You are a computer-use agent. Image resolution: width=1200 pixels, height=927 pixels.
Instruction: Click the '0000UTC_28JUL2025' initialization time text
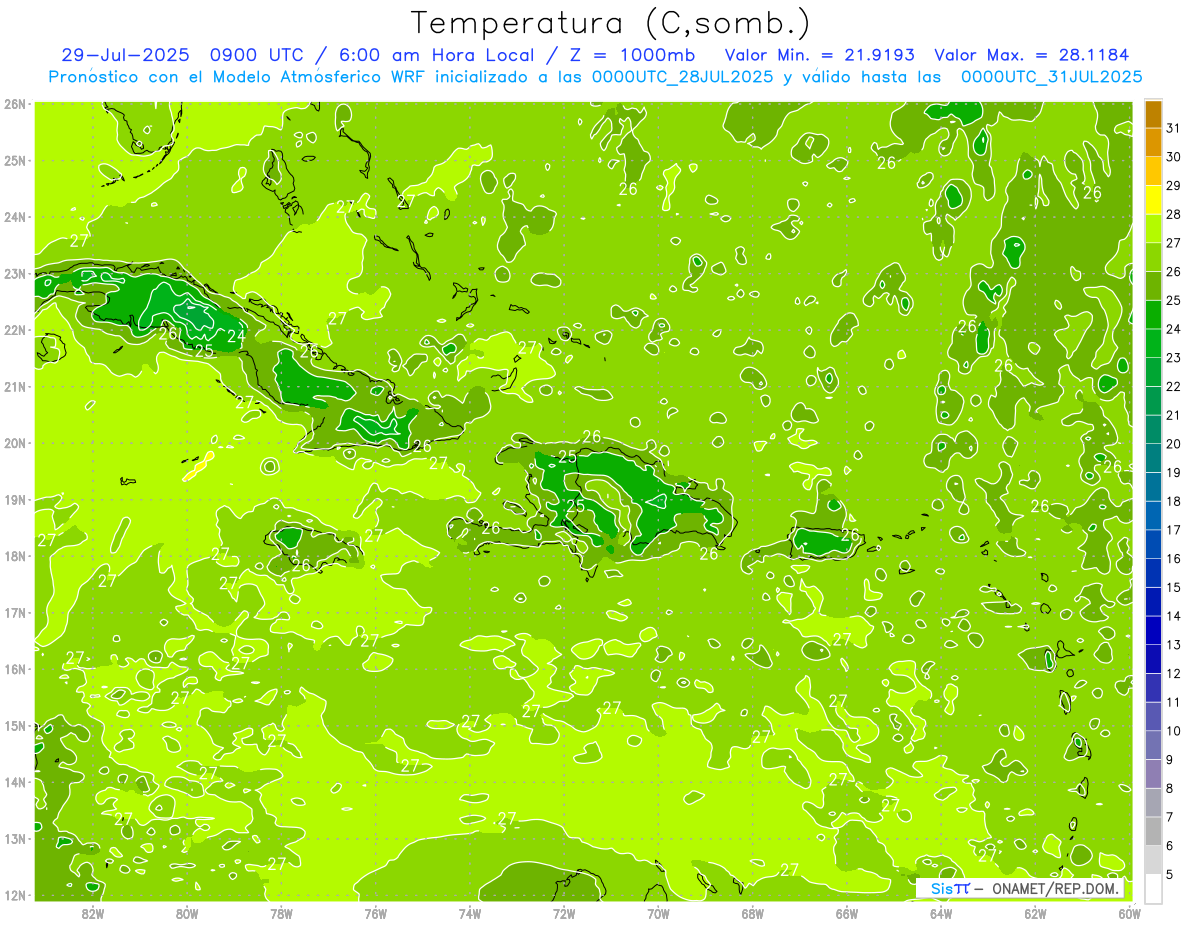683,76
